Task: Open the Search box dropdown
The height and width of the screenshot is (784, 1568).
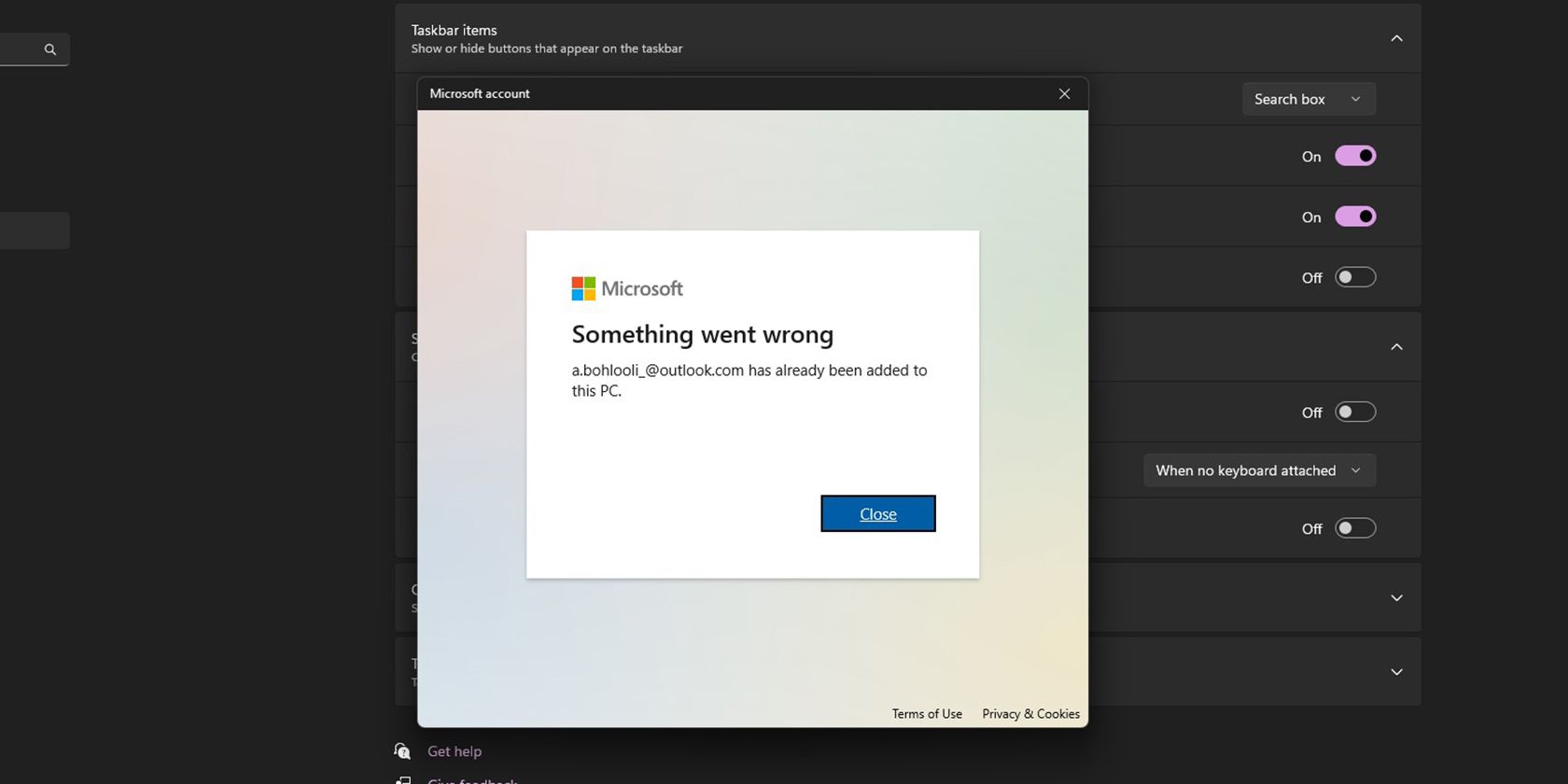Action: pyautogui.click(x=1309, y=99)
